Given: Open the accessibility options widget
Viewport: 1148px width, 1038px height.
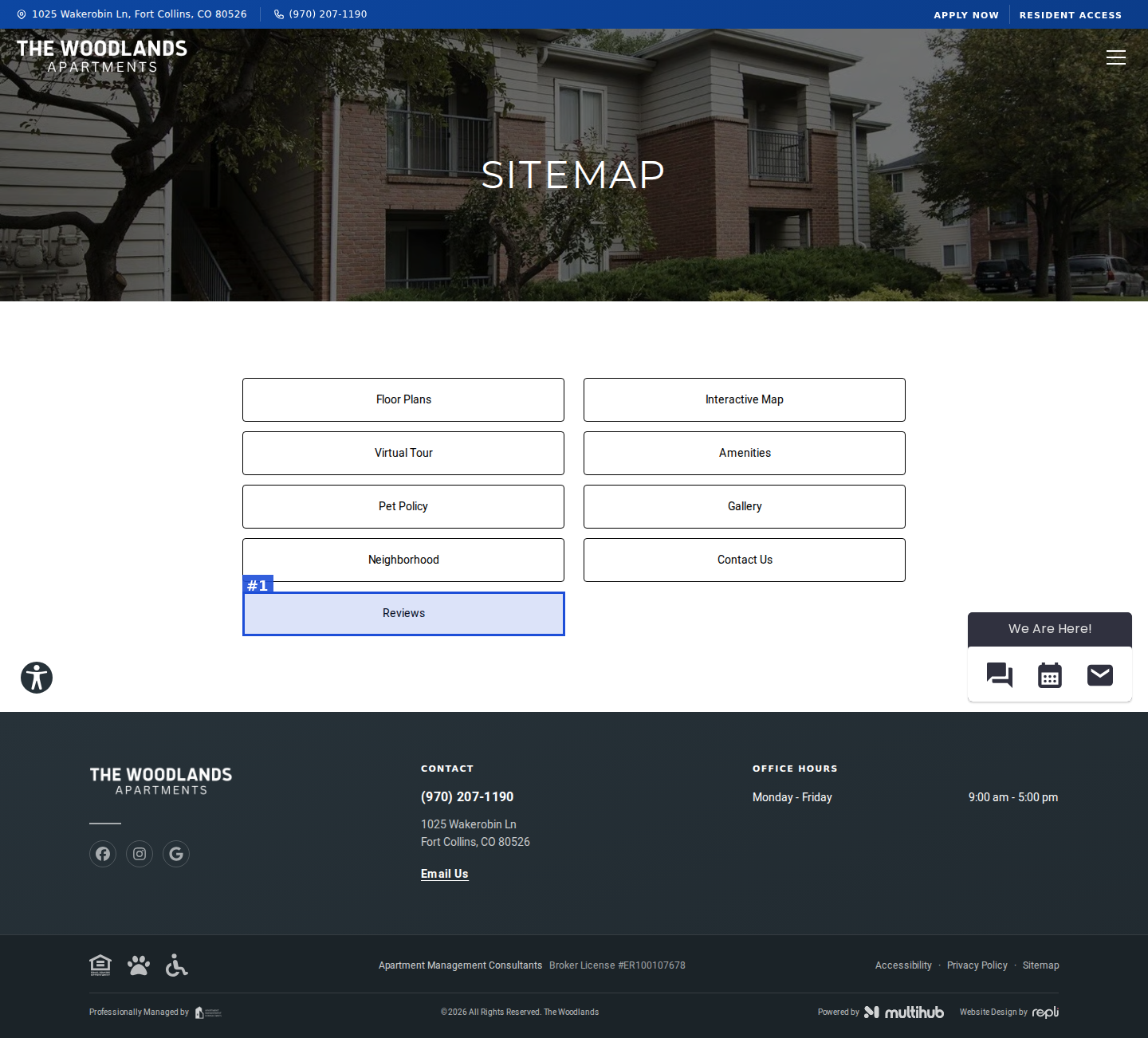Looking at the screenshot, I should click(x=37, y=678).
